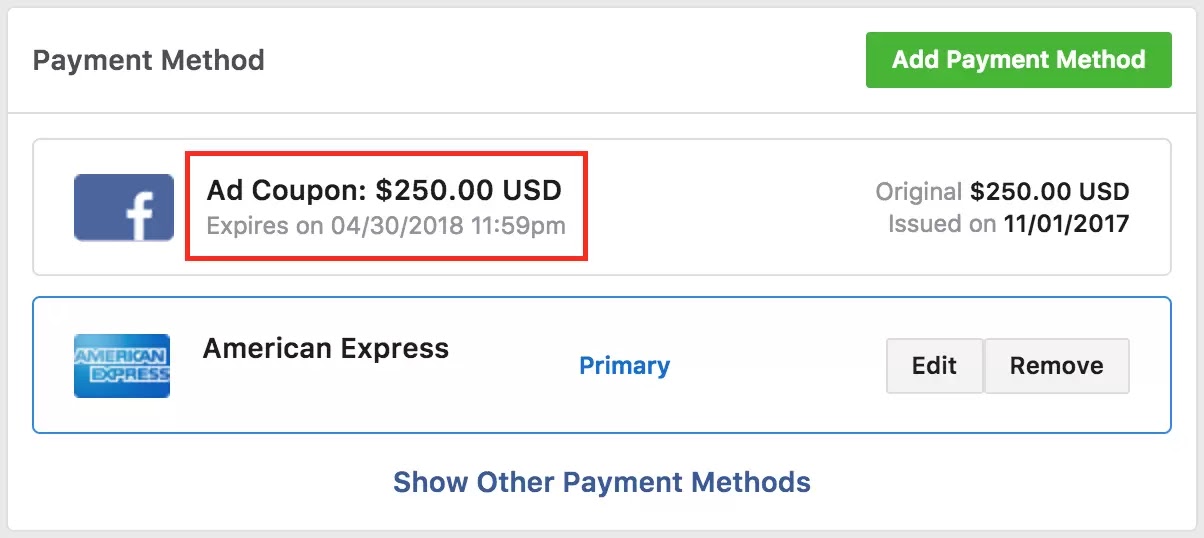The image size is (1204, 538).
Task: Remove the American Express card
Action: [x=1056, y=366]
